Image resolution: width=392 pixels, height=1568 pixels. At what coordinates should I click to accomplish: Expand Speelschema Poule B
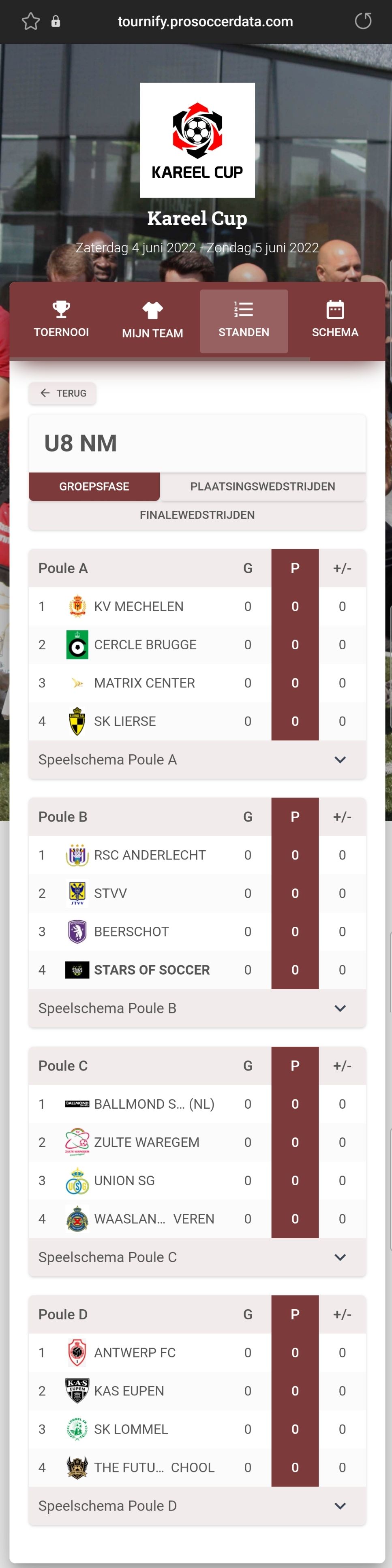pos(340,1008)
